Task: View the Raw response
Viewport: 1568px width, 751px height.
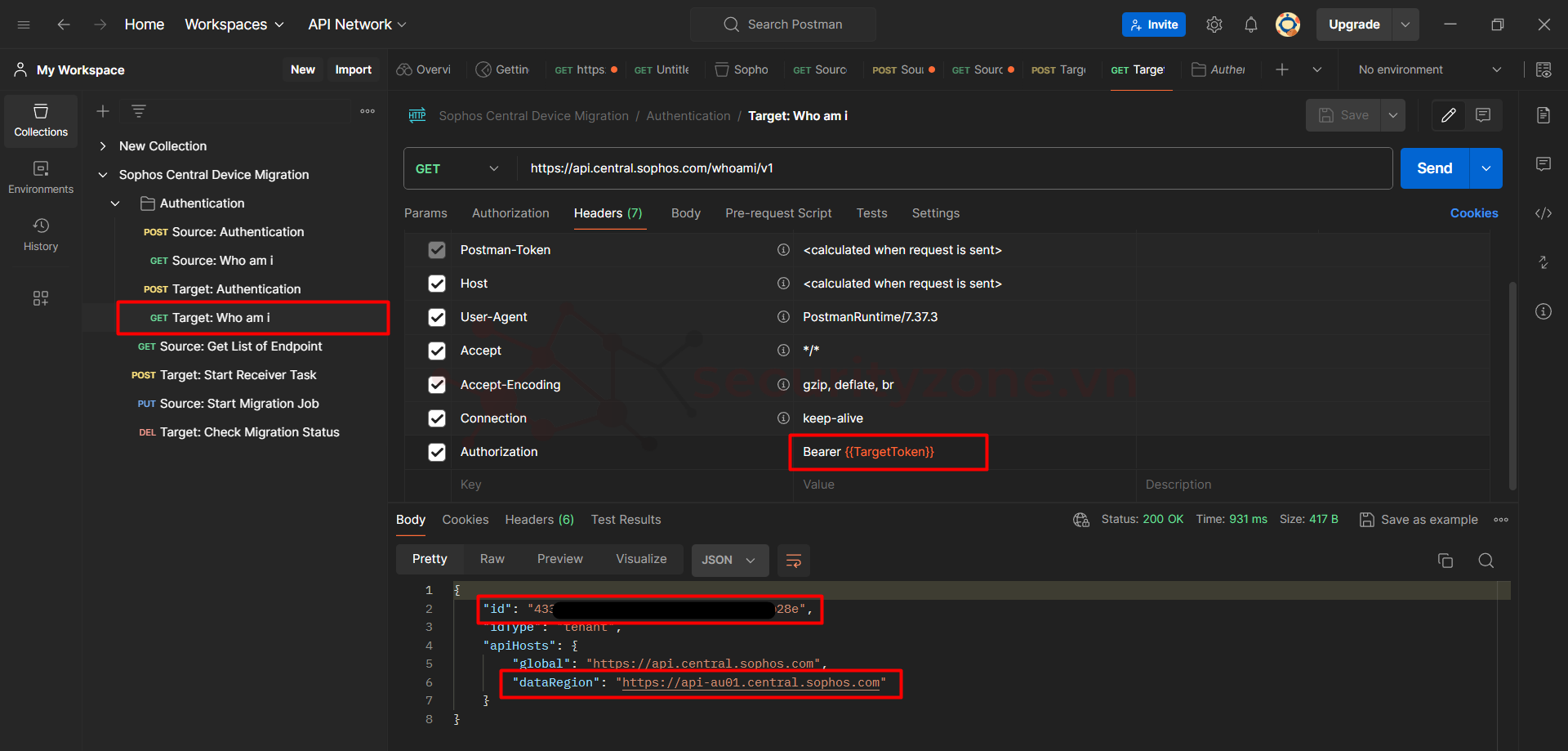Action: coord(492,559)
